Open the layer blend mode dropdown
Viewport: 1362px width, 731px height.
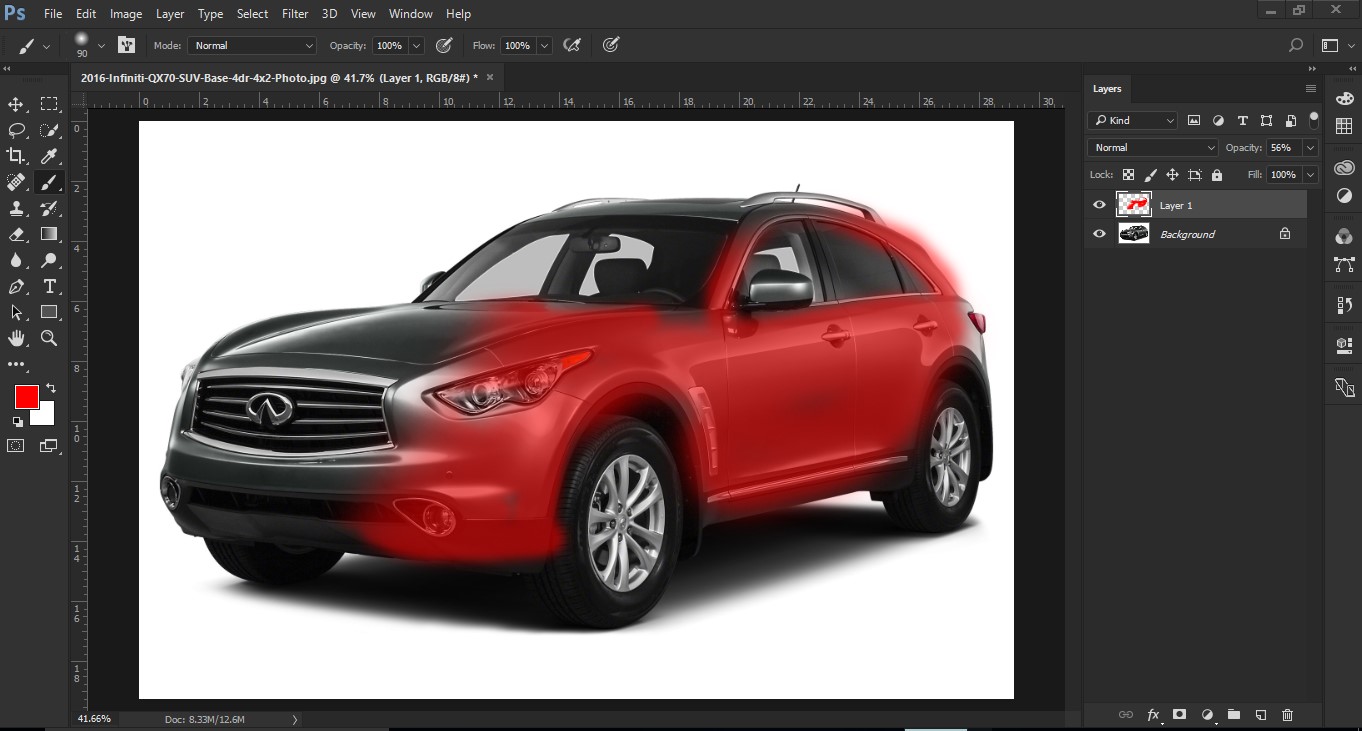point(1153,147)
